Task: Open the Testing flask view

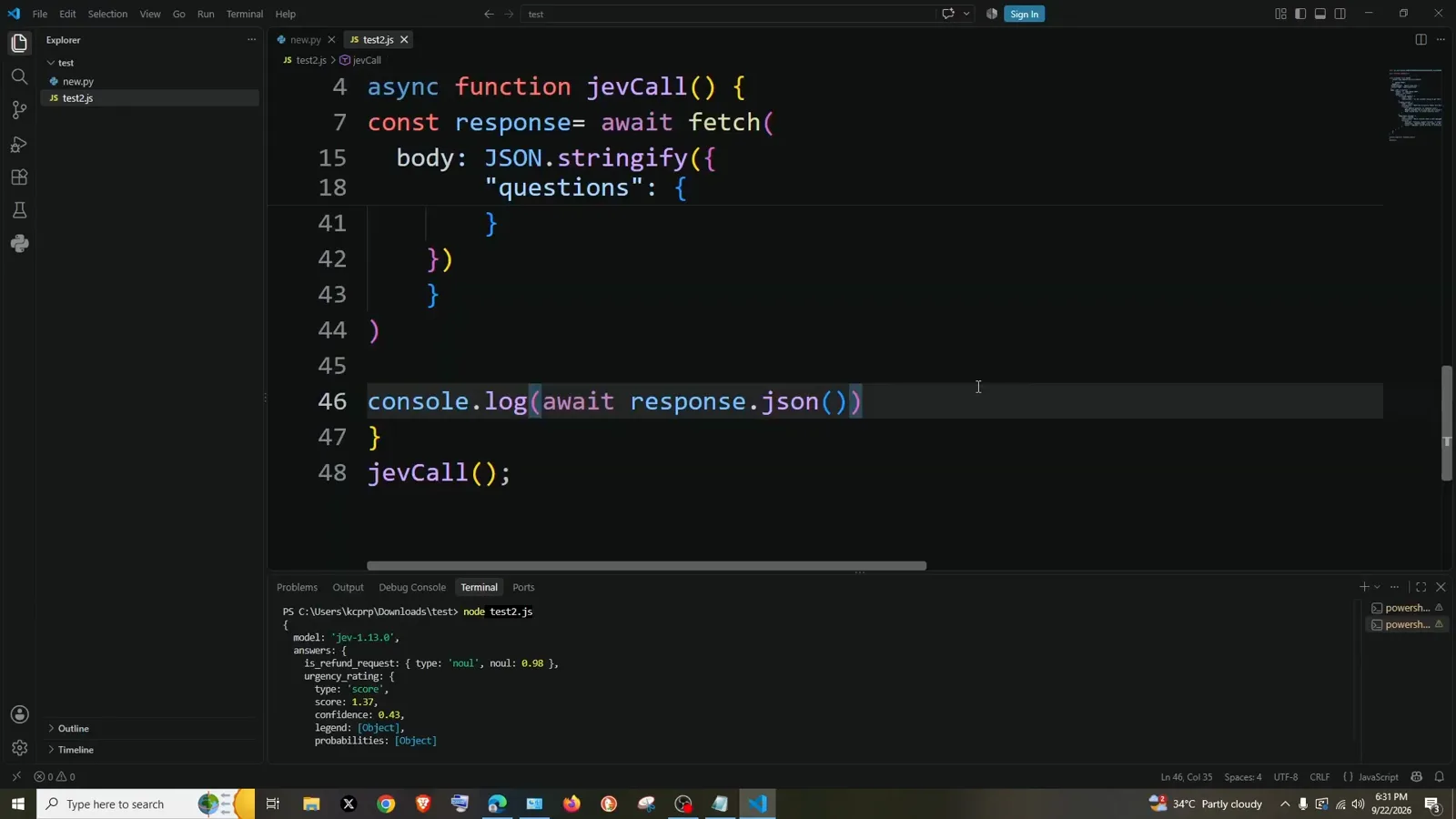Action: tap(19, 210)
